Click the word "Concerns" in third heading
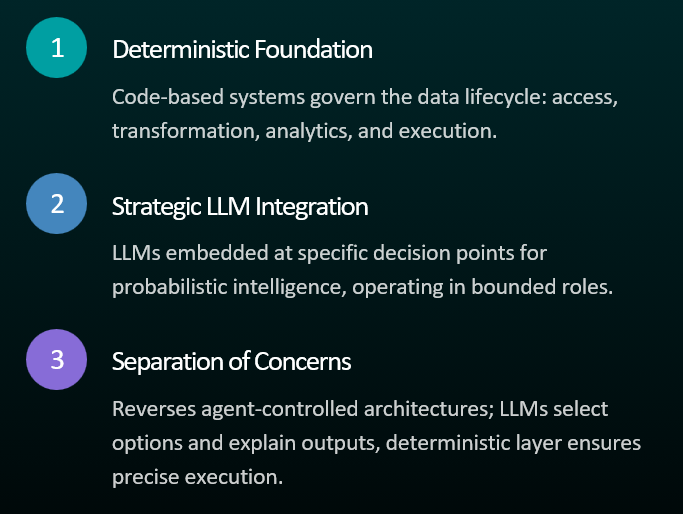 pos(310,362)
